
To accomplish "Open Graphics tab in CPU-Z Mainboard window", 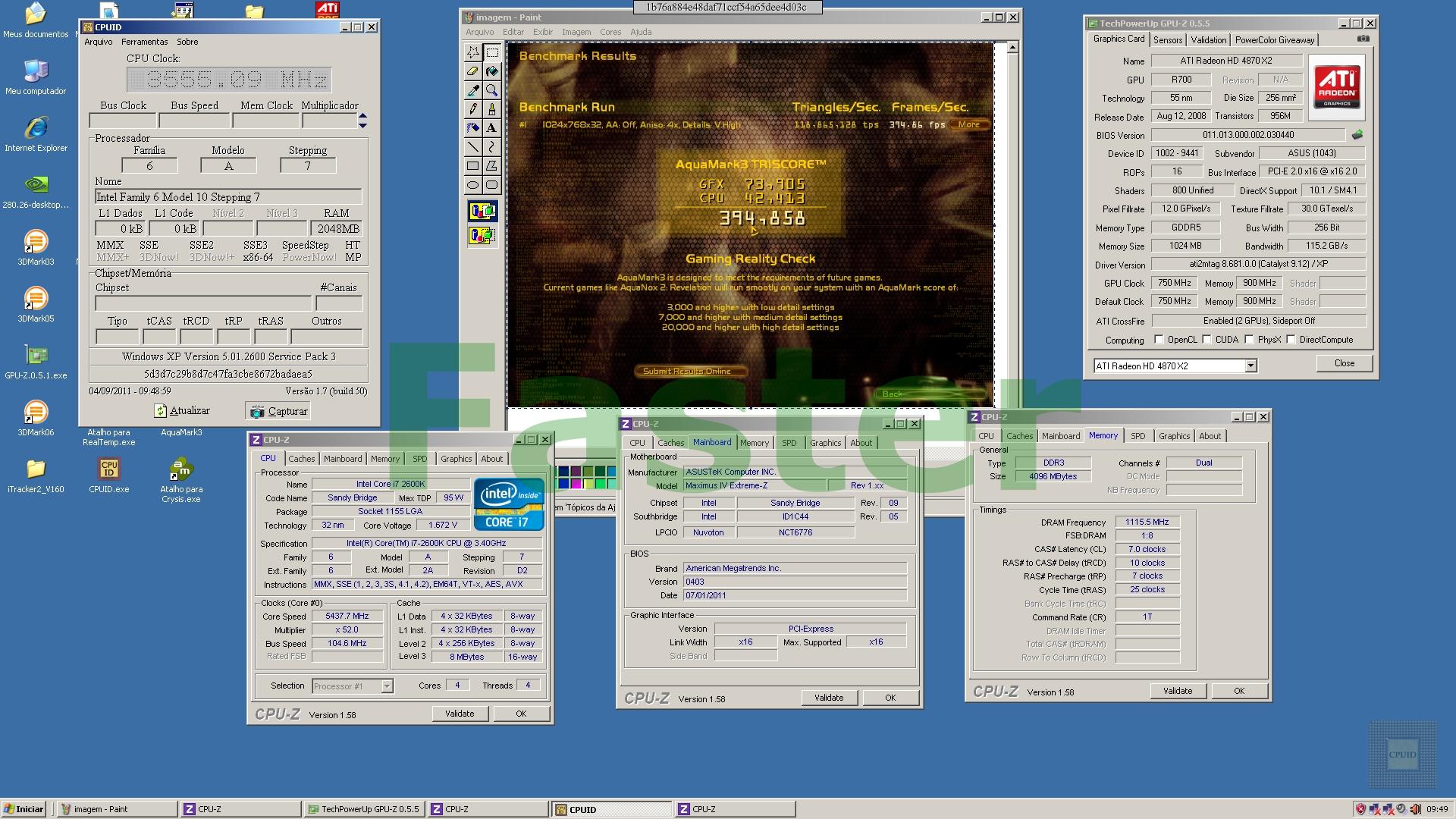I will [x=825, y=443].
